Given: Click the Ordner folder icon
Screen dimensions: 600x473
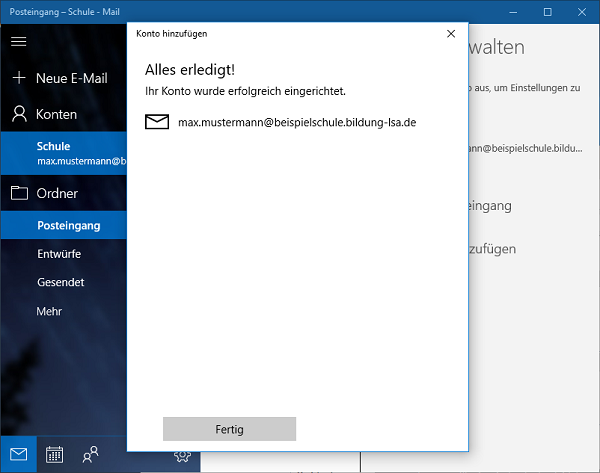Looking at the screenshot, I should tap(18, 193).
